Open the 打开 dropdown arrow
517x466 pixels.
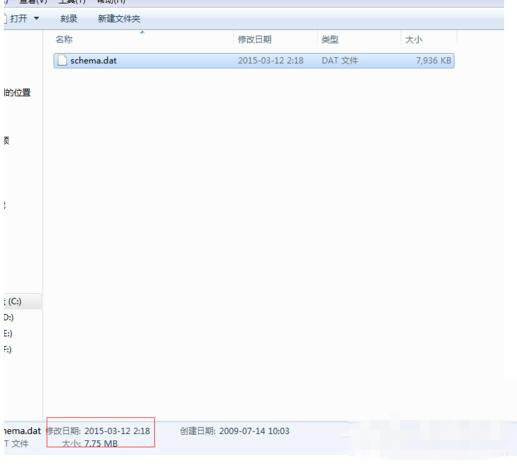click(36, 18)
